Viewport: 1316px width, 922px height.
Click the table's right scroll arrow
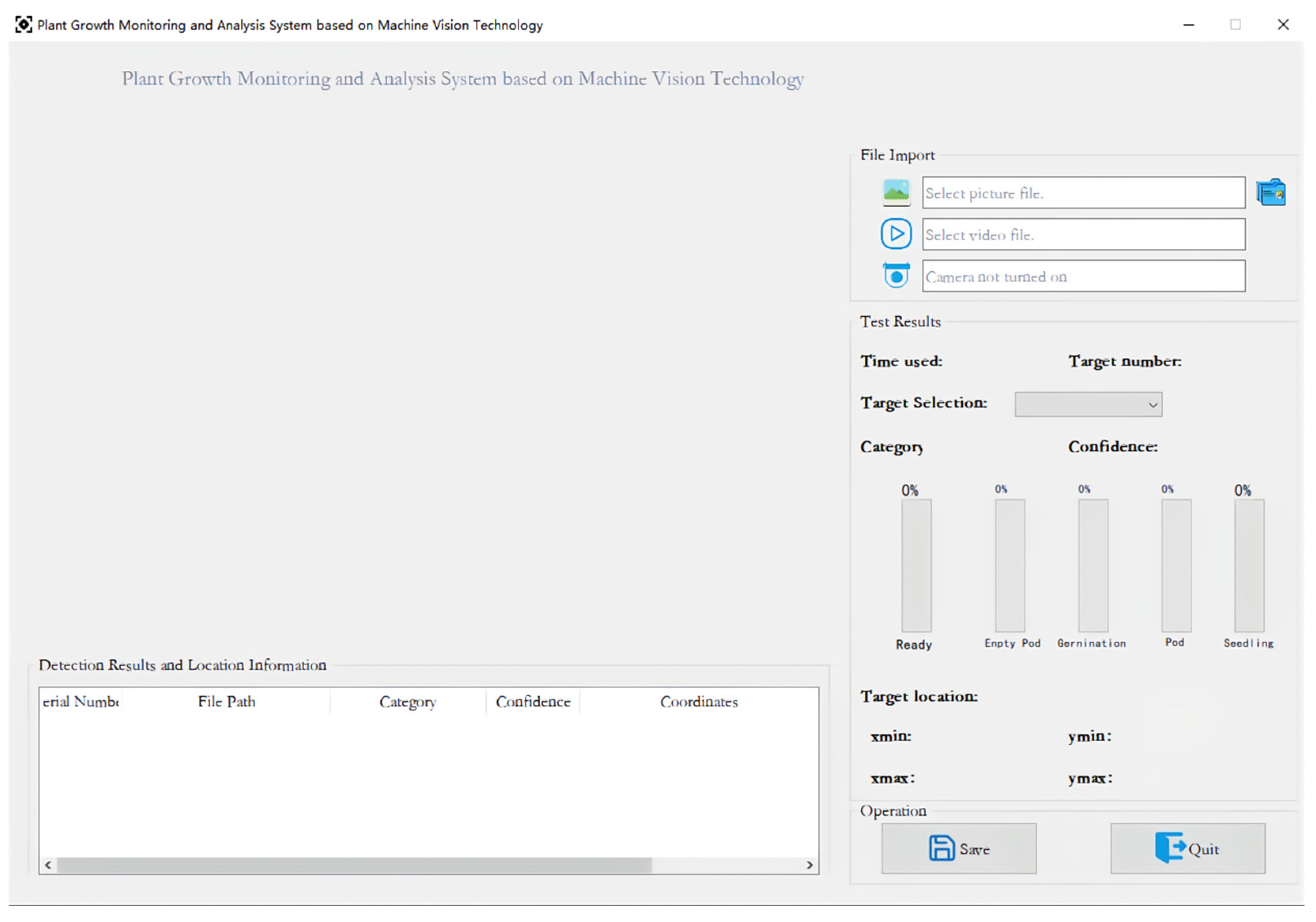(809, 865)
